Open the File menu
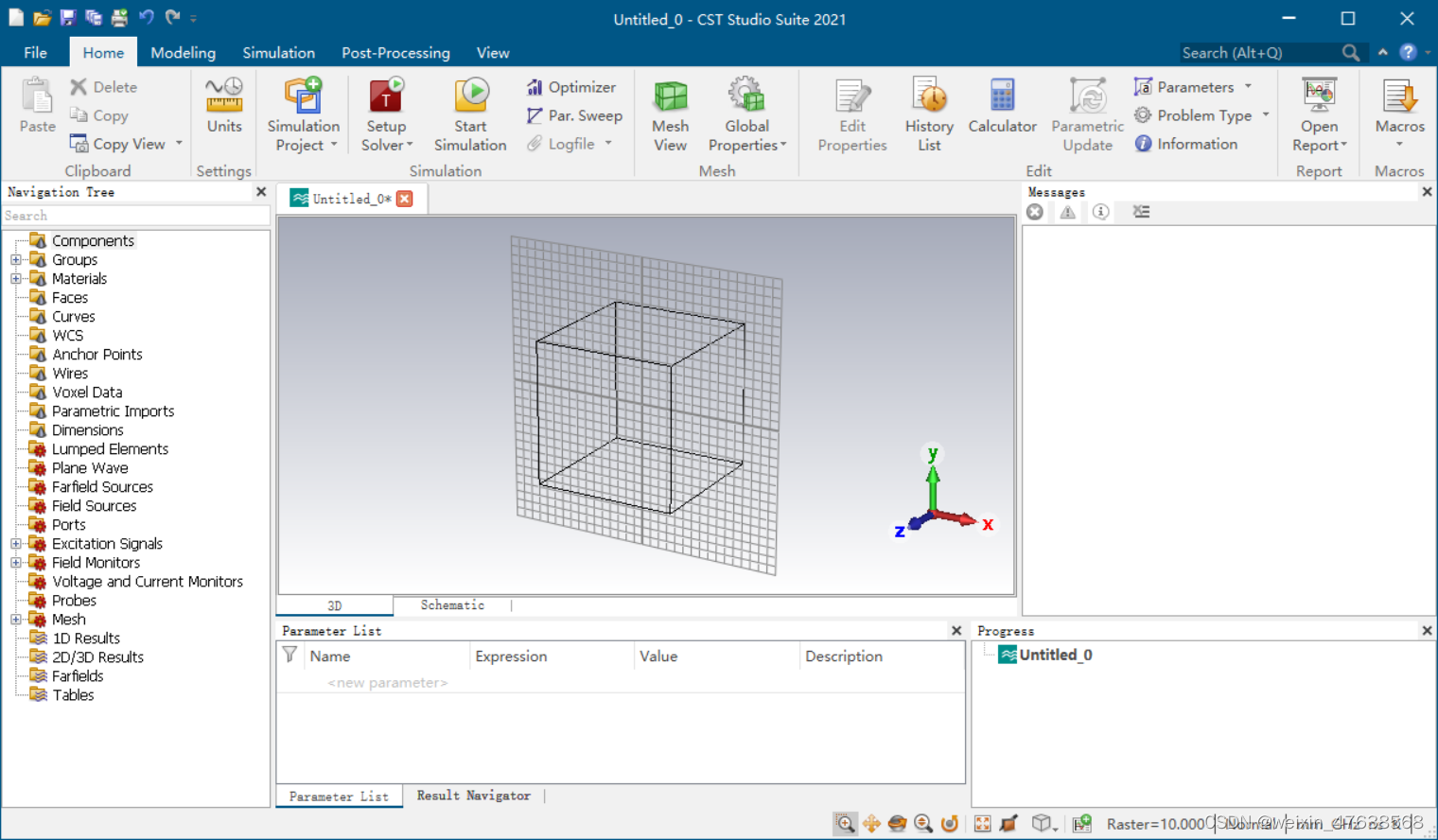Image resolution: width=1438 pixels, height=840 pixels. coord(35,53)
